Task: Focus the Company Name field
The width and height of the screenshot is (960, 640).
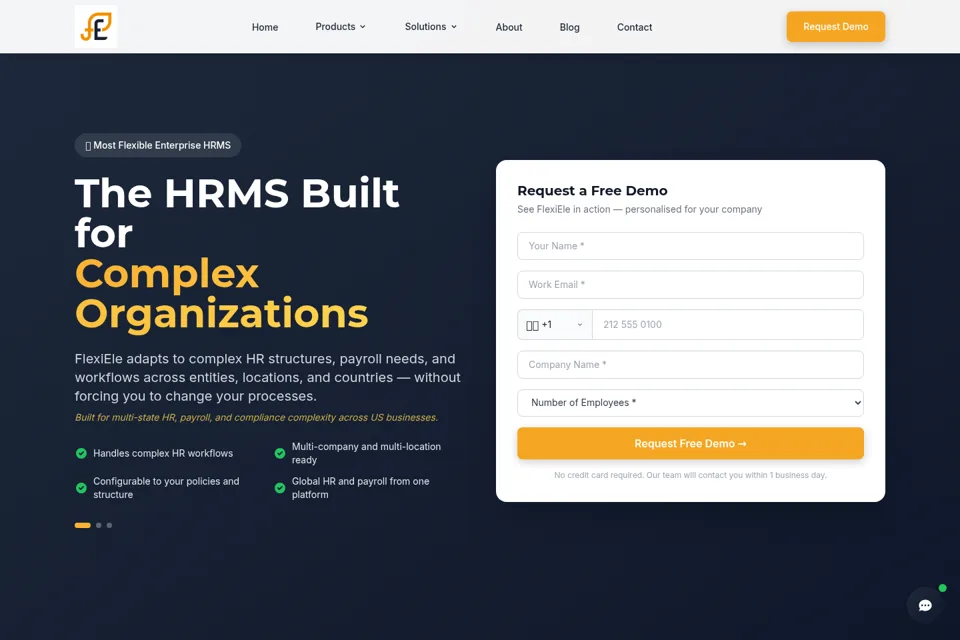Action: point(690,364)
